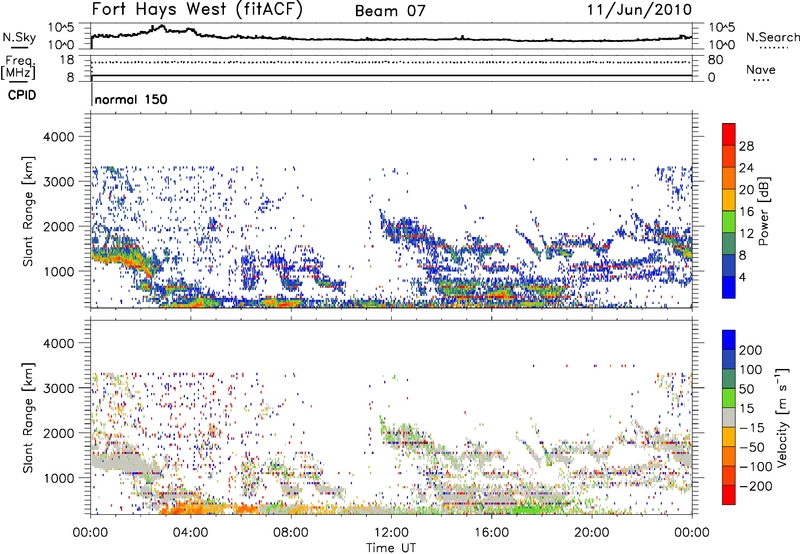The image size is (800, 554).
Task: Click the "Velocity [m s-1]" colorbar title
Action: [782, 417]
